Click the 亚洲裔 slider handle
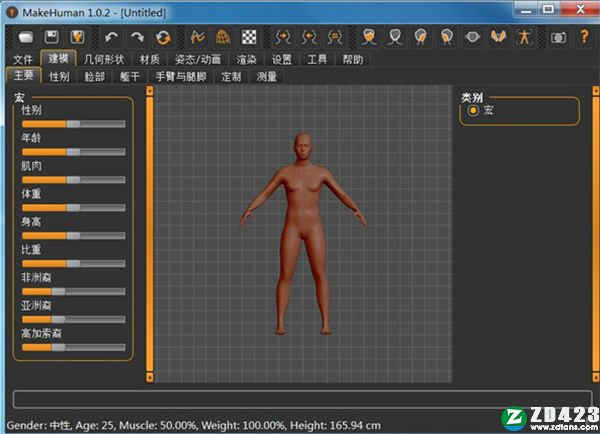Screen dimensions: 600x434 [59, 320]
